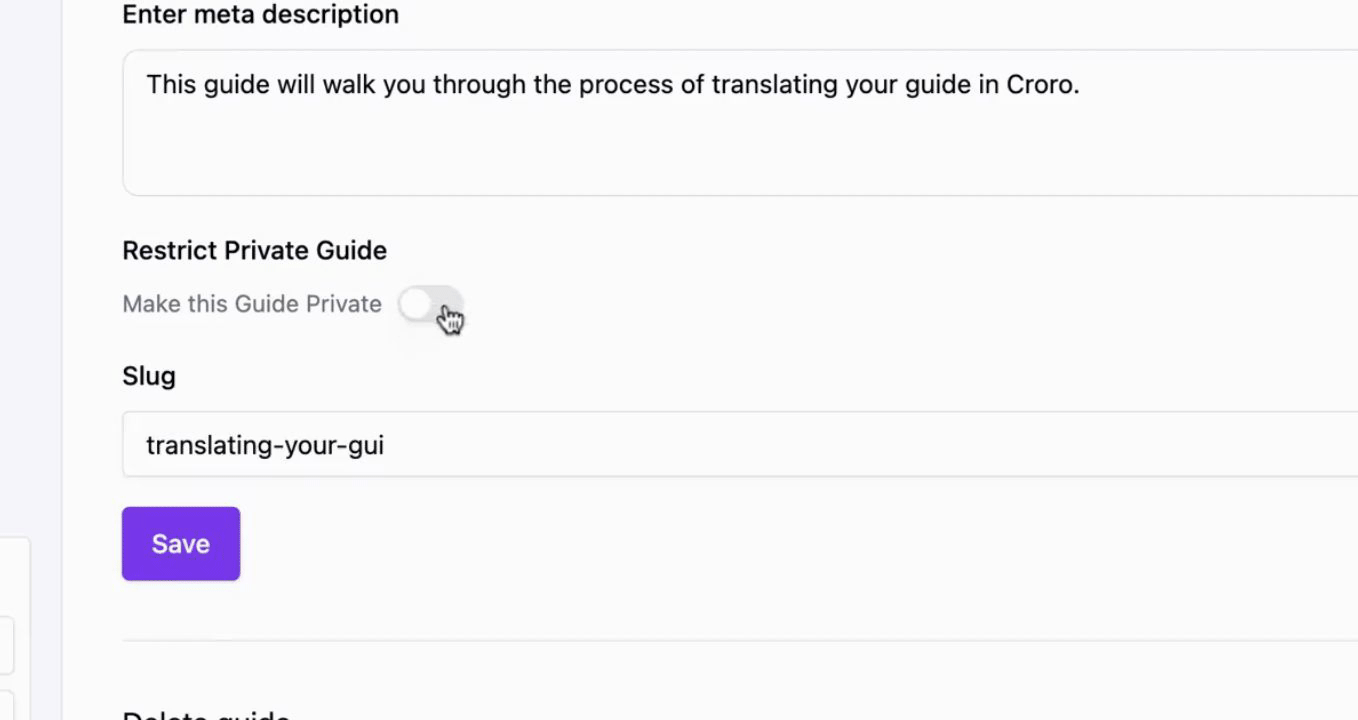The image size is (1358, 720).
Task: Select the Restrict Private Guide heading
Action: [254, 250]
